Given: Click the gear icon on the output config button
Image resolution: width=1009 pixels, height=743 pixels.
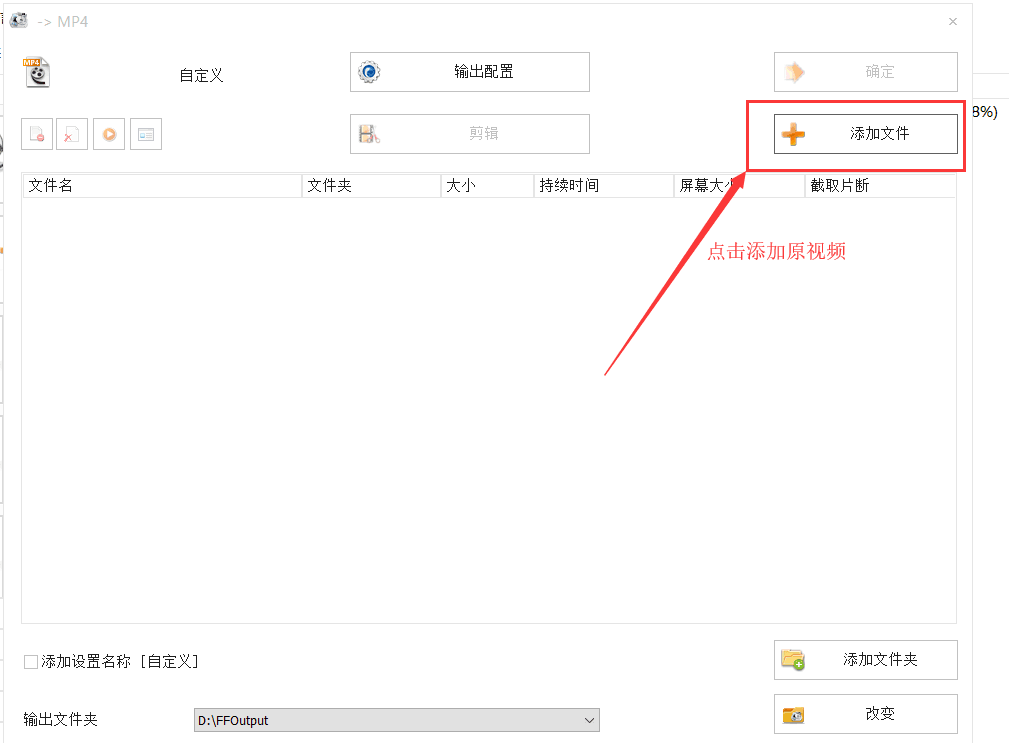Looking at the screenshot, I should tap(370, 71).
